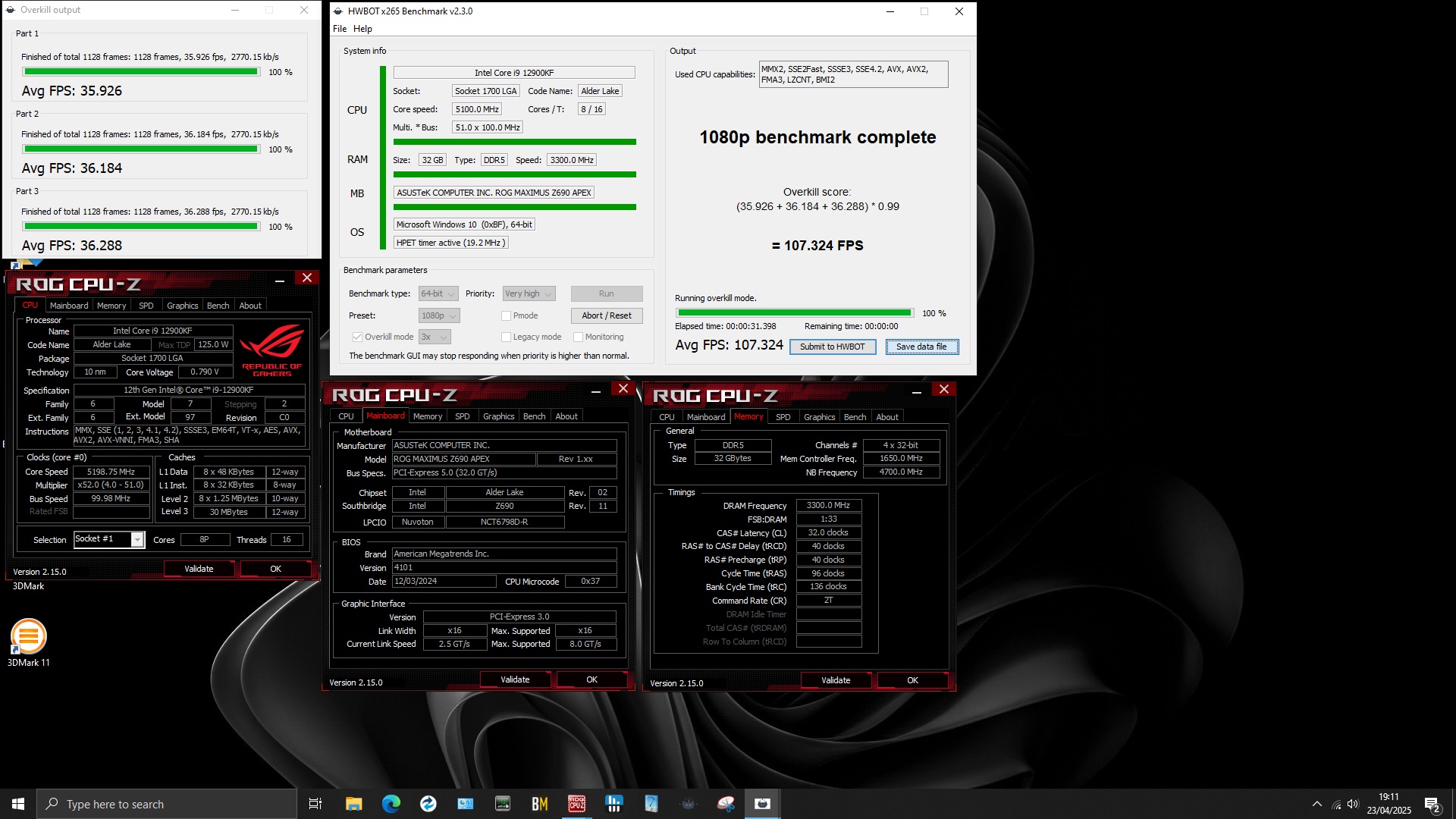Click the Intel Core i9 12900KF CPU field in HWBOT
This screenshot has width=1456, height=819.
(514, 73)
